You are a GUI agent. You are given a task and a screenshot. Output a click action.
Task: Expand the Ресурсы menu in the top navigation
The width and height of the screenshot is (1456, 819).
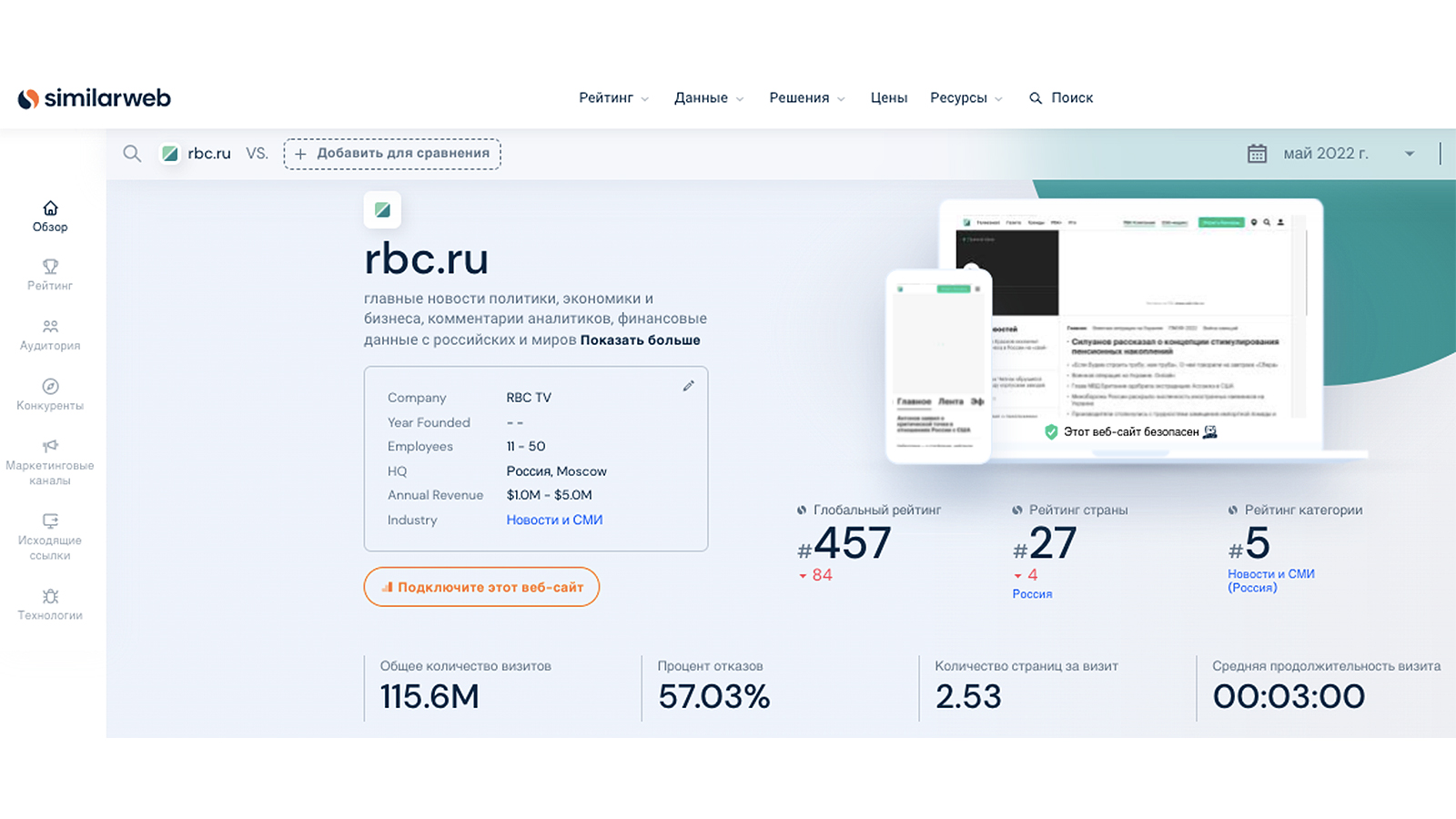click(966, 98)
